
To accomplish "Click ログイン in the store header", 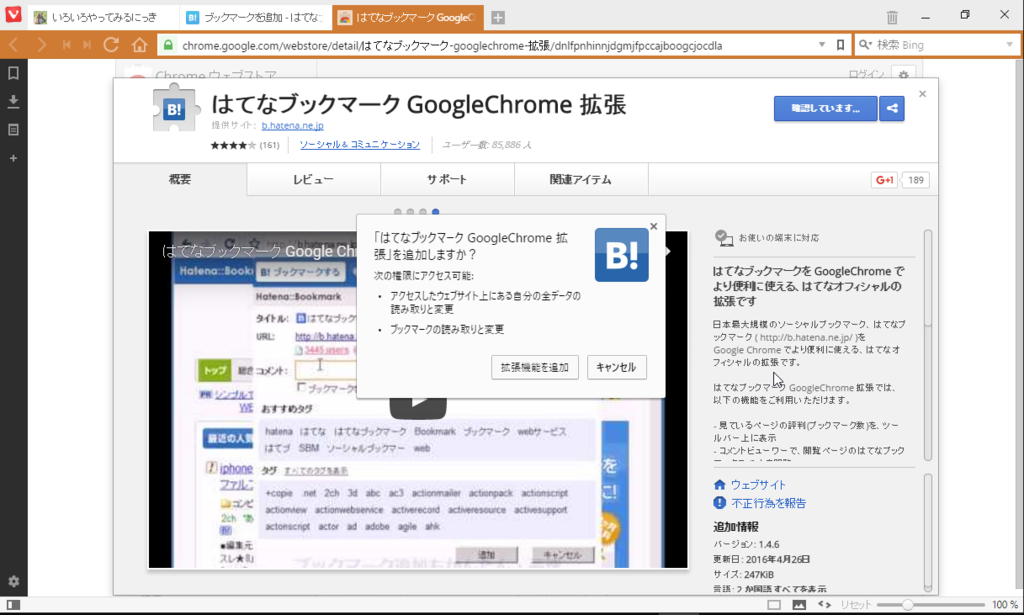I will tap(866, 74).
